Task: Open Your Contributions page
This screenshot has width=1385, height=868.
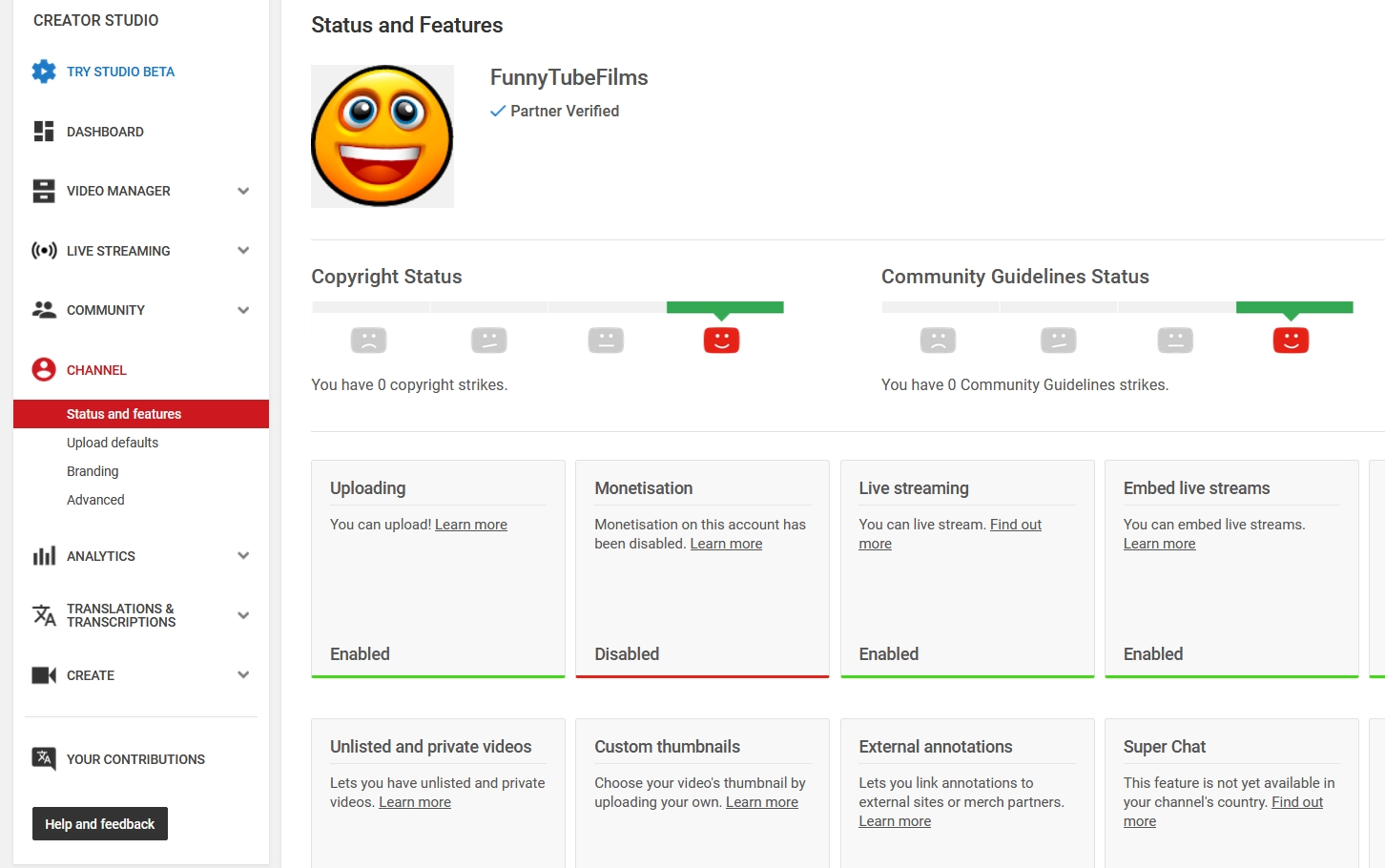Action: click(x=135, y=759)
